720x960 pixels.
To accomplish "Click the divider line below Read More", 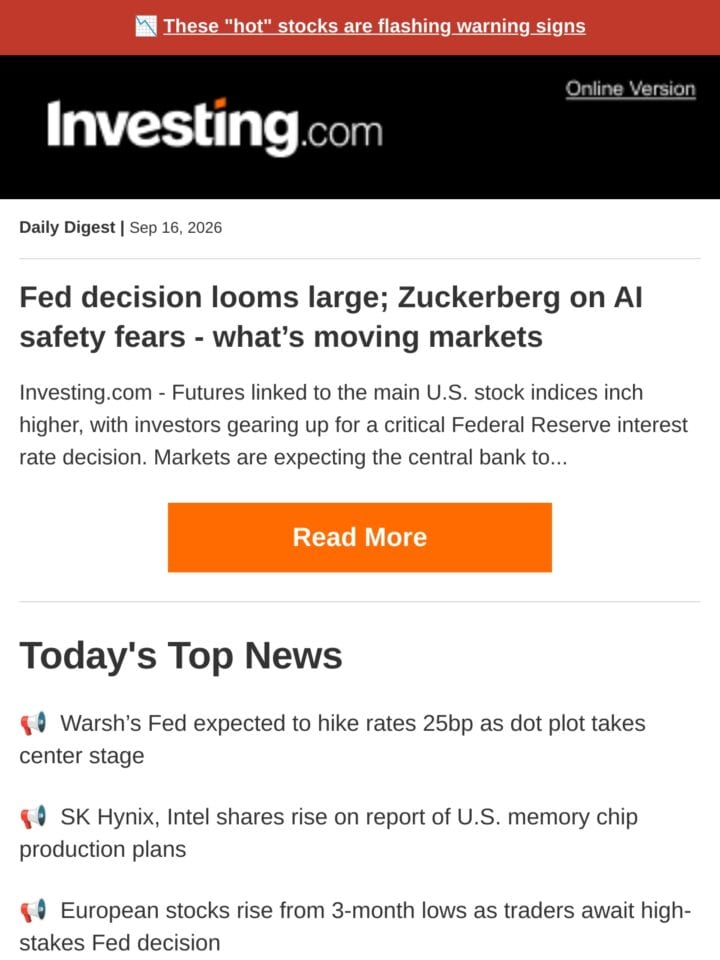I will (360, 601).
